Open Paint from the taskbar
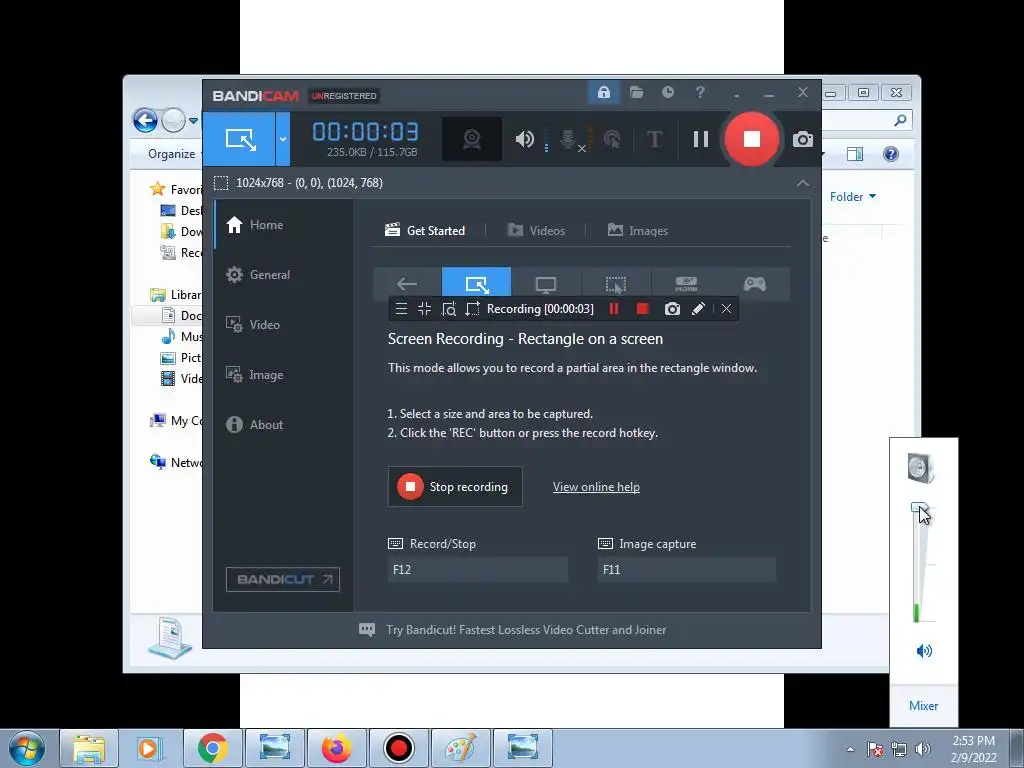This screenshot has width=1024, height=768. pos(460,748)
